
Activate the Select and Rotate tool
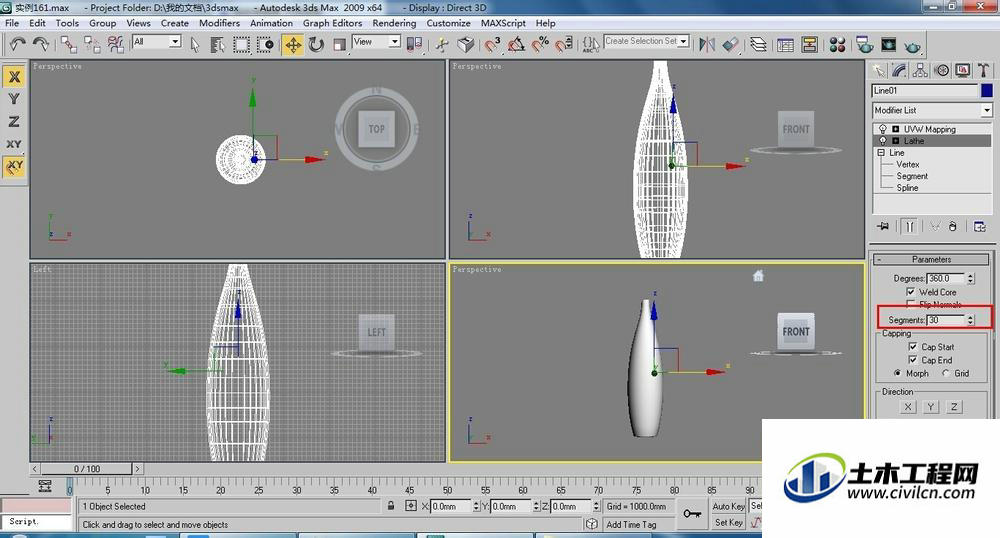tap(316, 45)
